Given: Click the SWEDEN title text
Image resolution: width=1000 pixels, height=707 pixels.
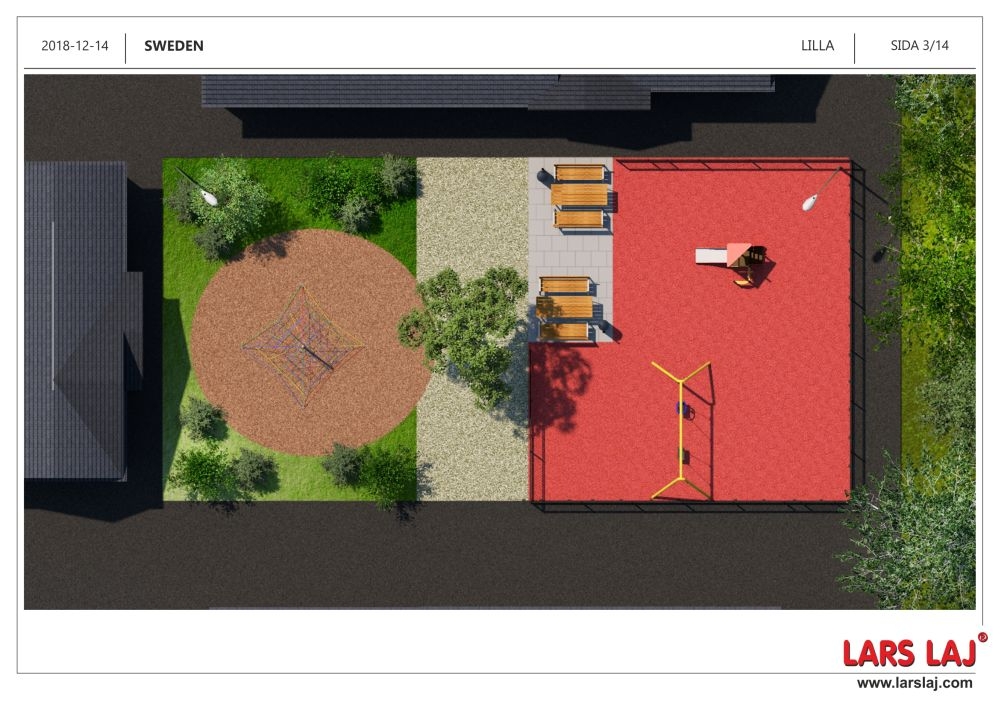Looking at the screenshot, I should pyautogui.click(x=174, y=46).
